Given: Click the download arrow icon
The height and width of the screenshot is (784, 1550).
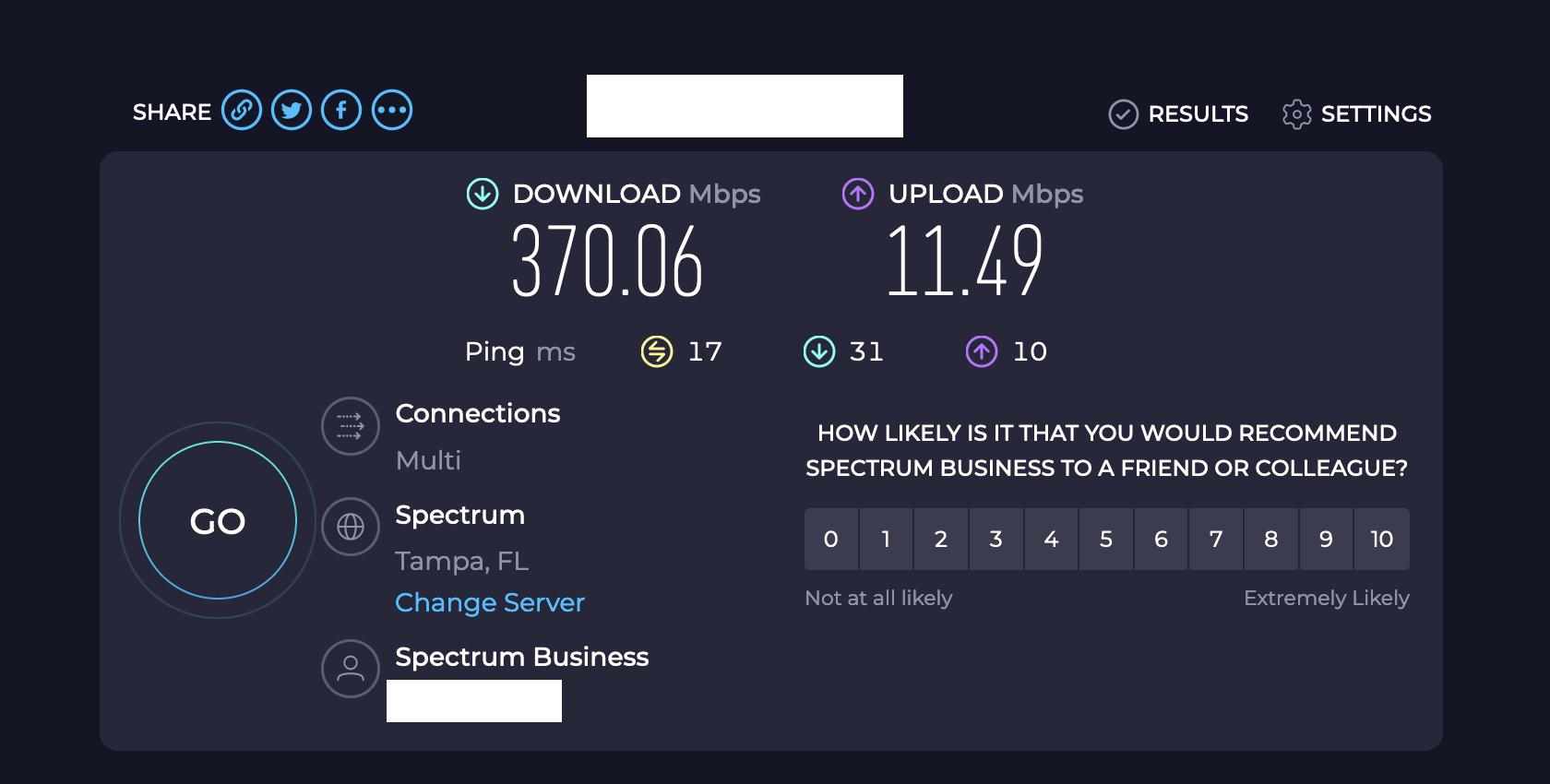Looking at the screenshot, I should click(483, 194).
